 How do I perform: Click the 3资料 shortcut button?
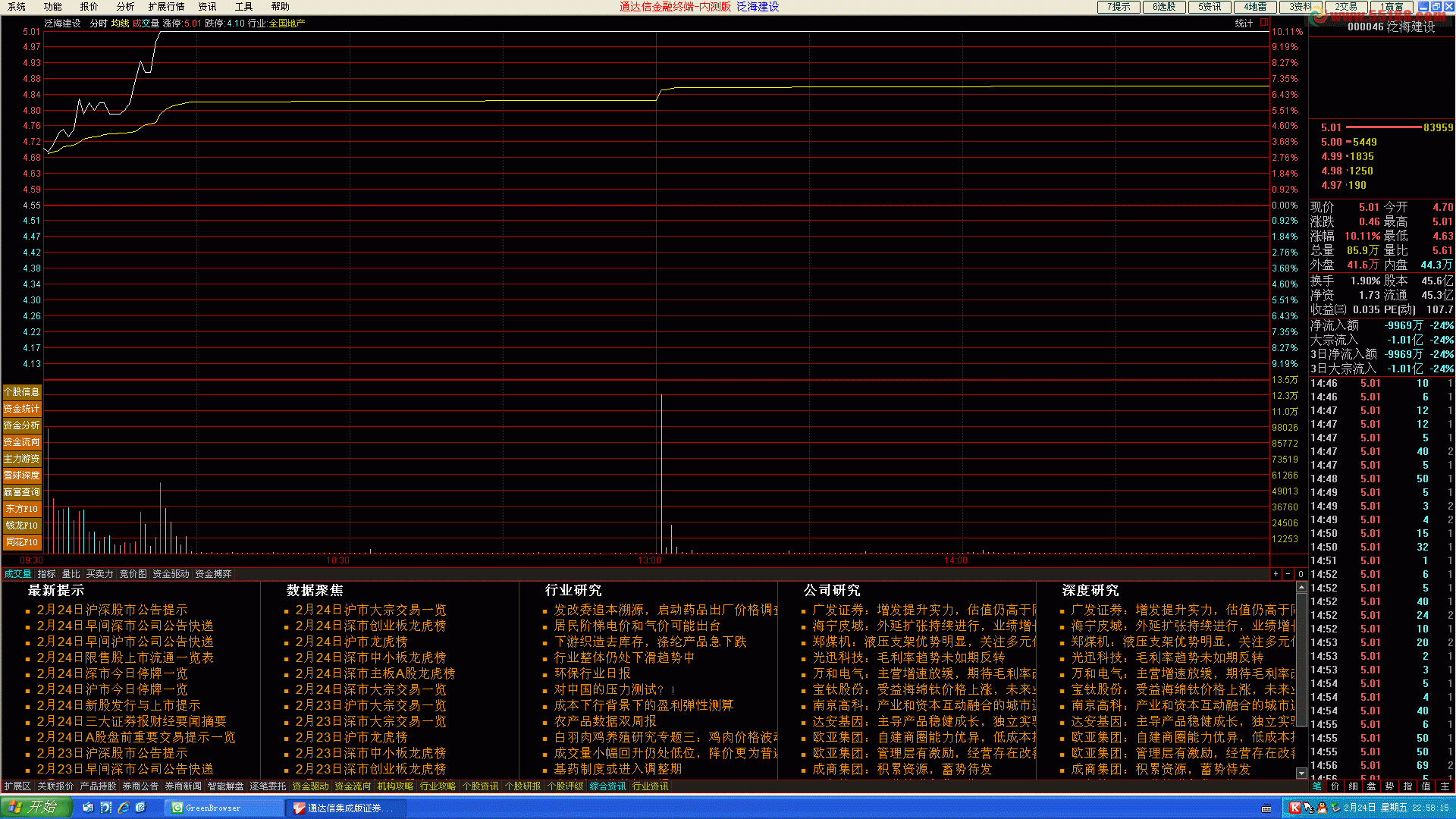(x=1301, y=7)
